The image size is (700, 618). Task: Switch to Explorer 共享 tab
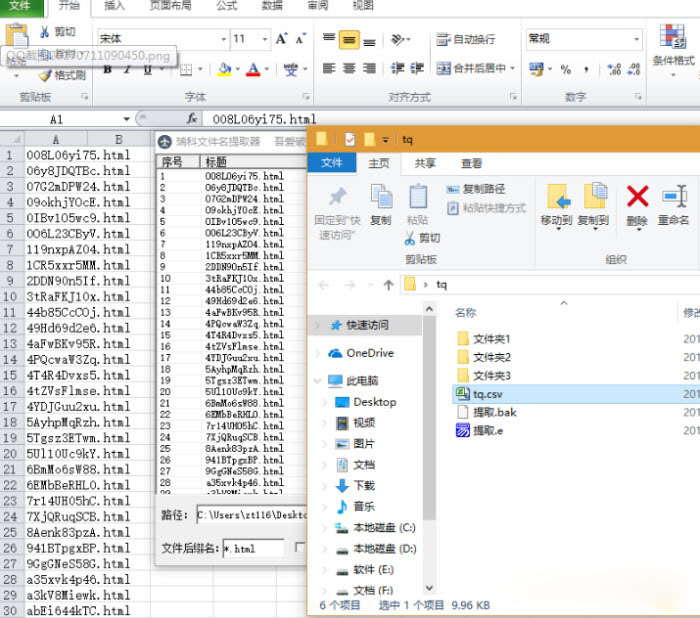pos(425,163)
